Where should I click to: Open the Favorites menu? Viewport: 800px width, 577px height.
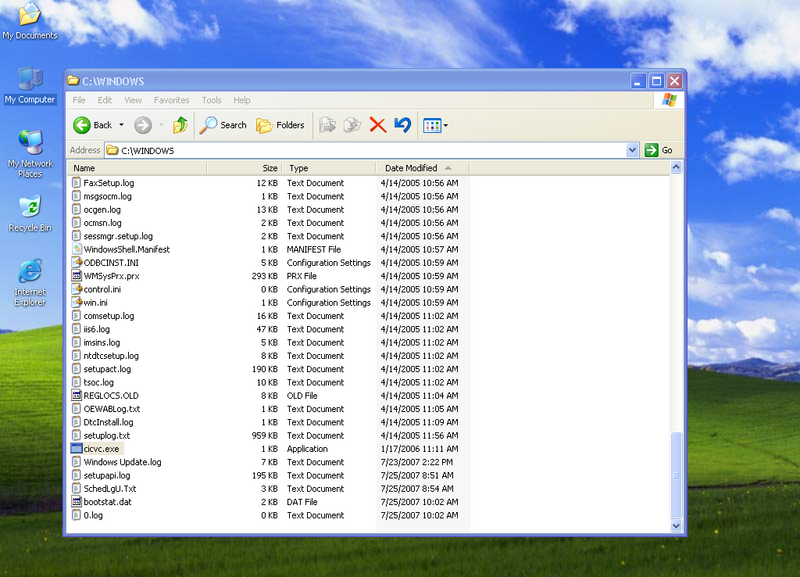pos(171,100)
